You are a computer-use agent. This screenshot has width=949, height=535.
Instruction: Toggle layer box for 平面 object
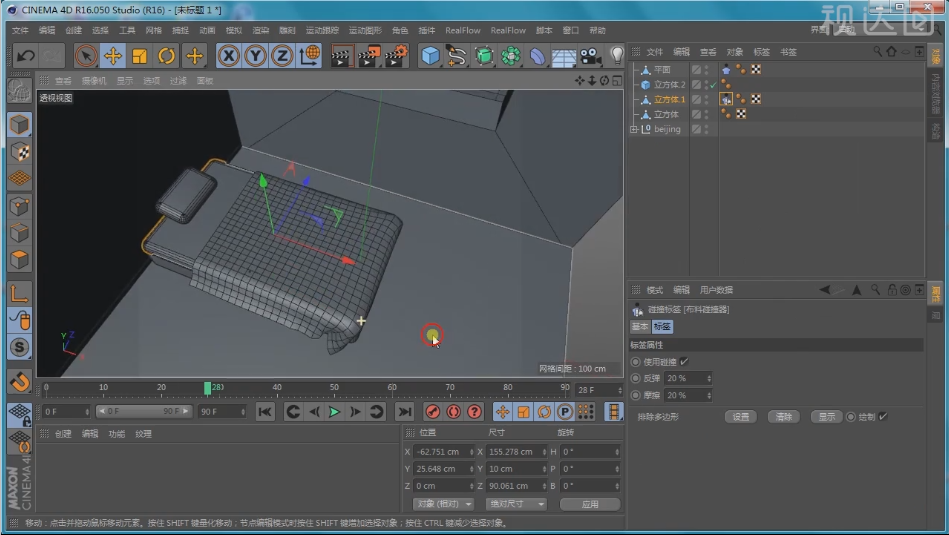tap(697, 70)
